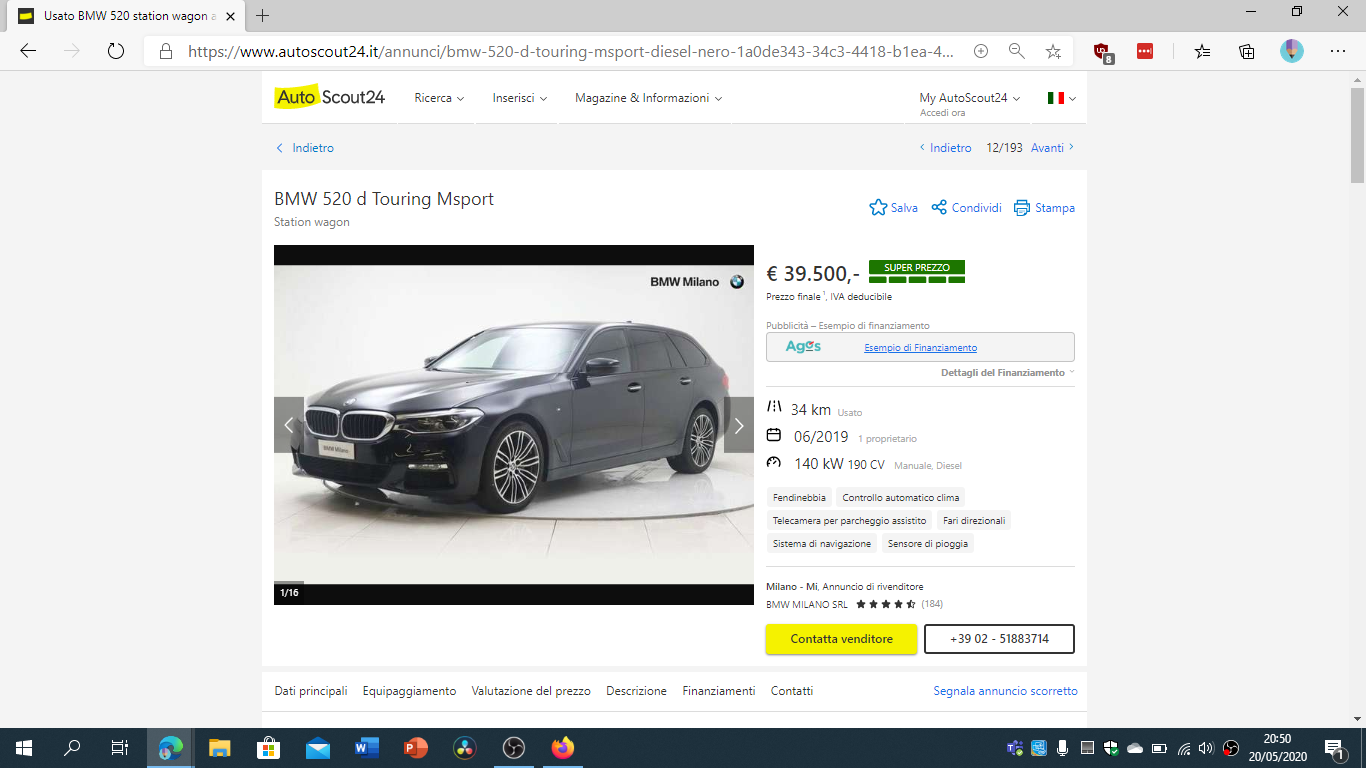Click the BMW MILANO SRL star rating
1366x768 pixels.
coord(886,604)
